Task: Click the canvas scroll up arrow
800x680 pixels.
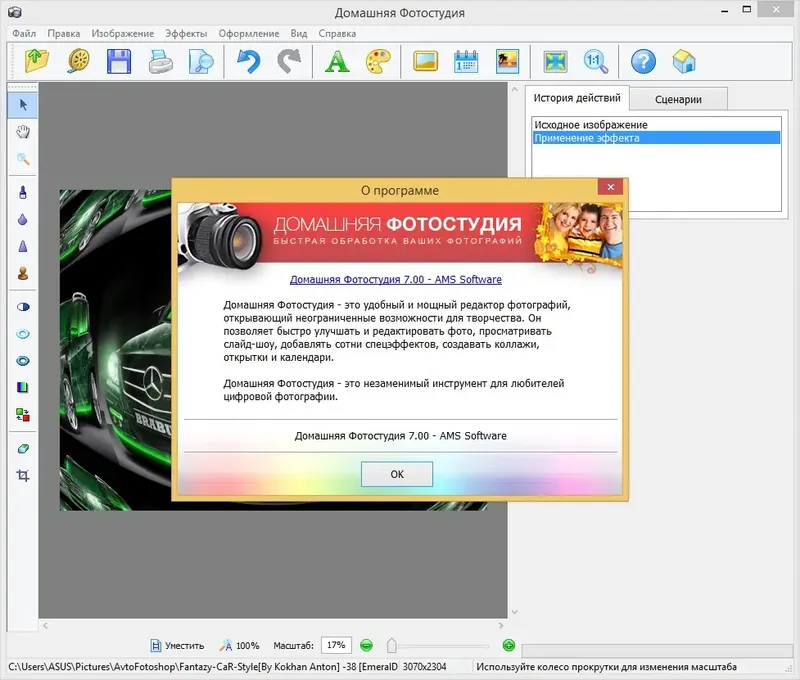Action: (x=514, y=89)
